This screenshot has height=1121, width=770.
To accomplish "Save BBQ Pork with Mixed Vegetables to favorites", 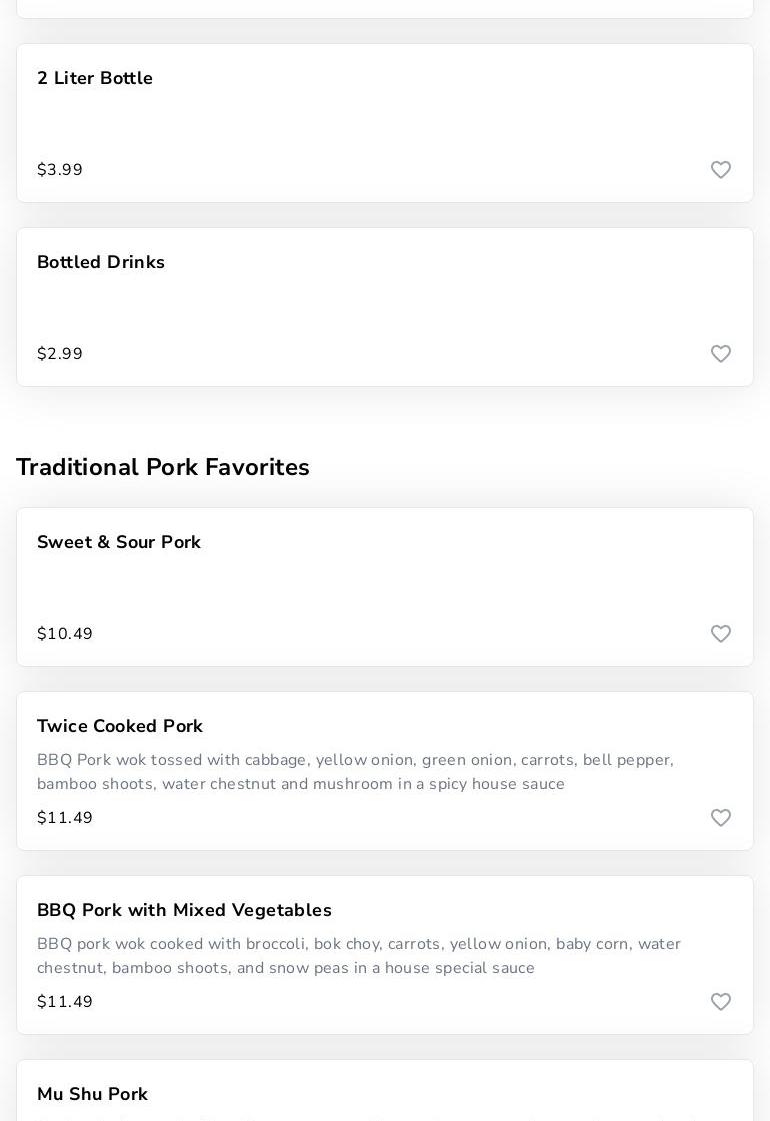I will point(721,1002).
